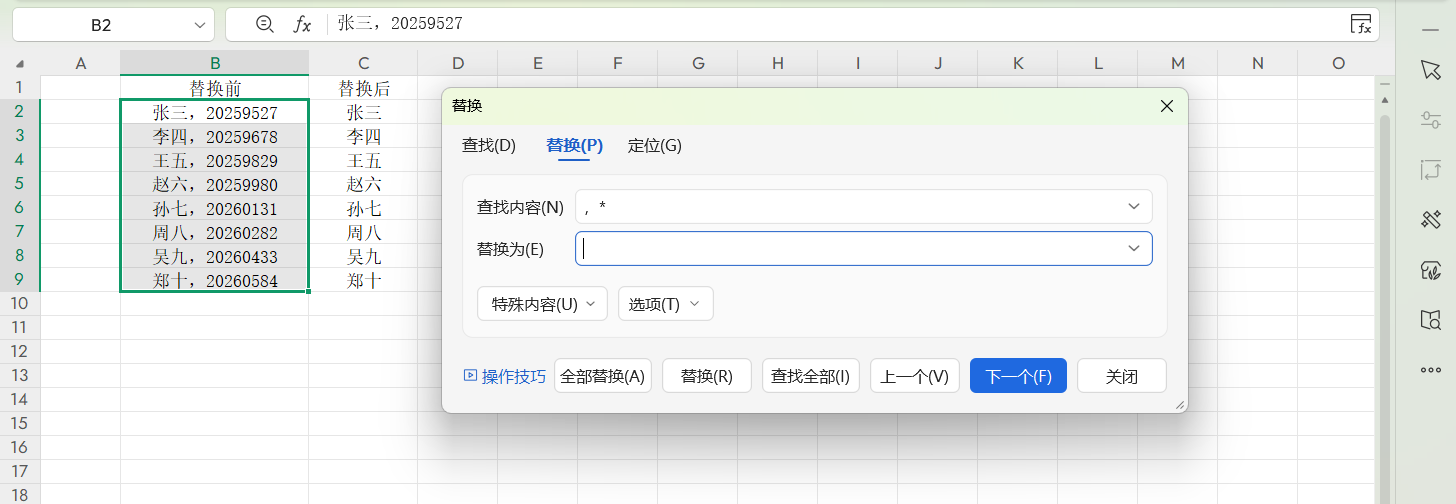Screen dimensions: 1456x504
Task: Click the select-all triangle at grid corner
Action: point(20,64)
